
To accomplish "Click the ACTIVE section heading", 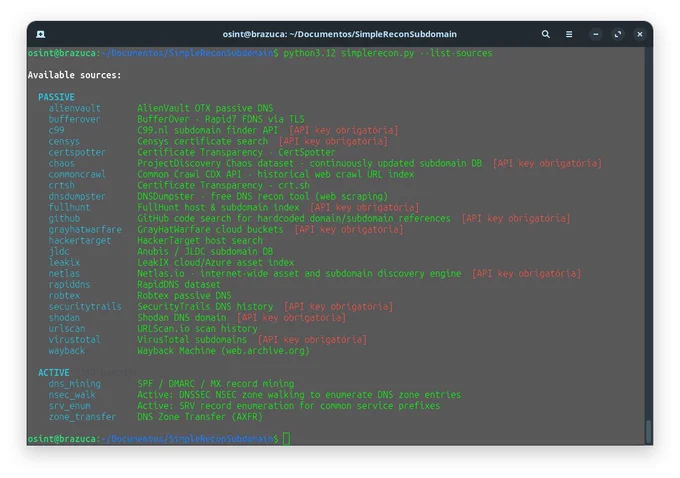I will (54, 373).
